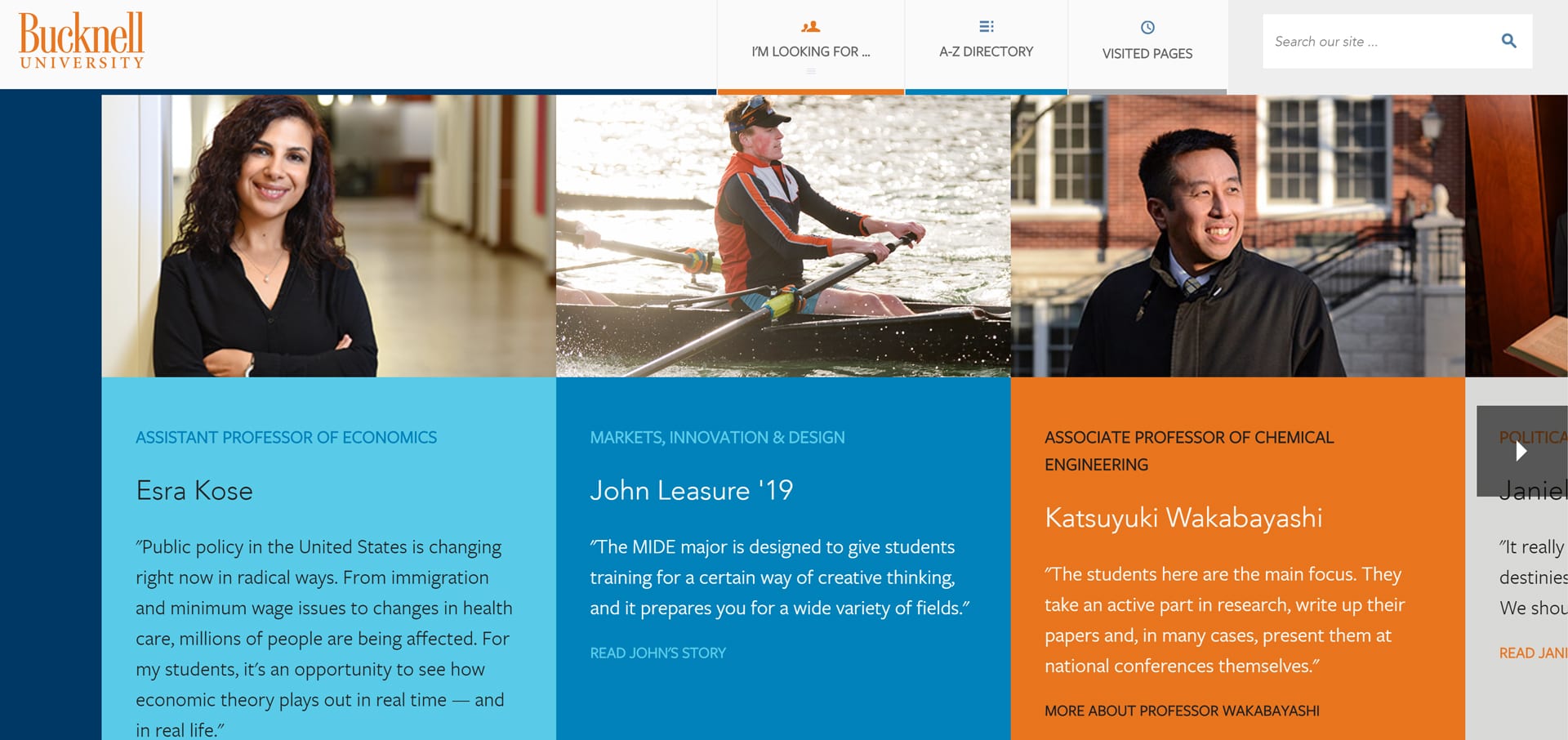Open the Visited Pages menu
Screen dimensions: 1568x740
(1147, 46)
